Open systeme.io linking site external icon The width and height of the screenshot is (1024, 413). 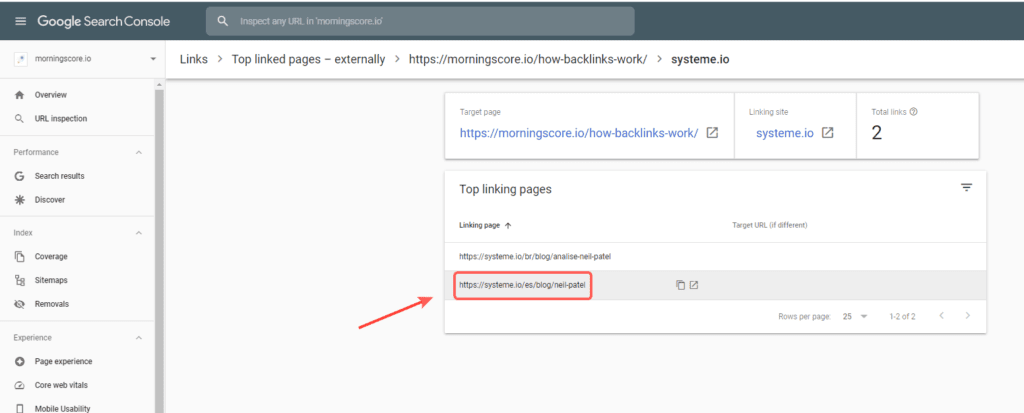click(x=827, y=133)
